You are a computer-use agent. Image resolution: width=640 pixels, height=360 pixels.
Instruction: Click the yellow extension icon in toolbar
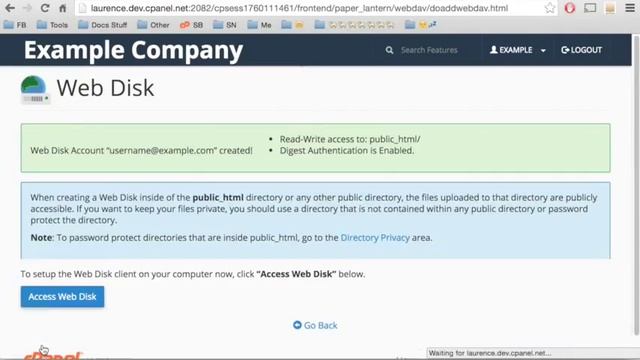pyautogui.click(x=610, y=8)
